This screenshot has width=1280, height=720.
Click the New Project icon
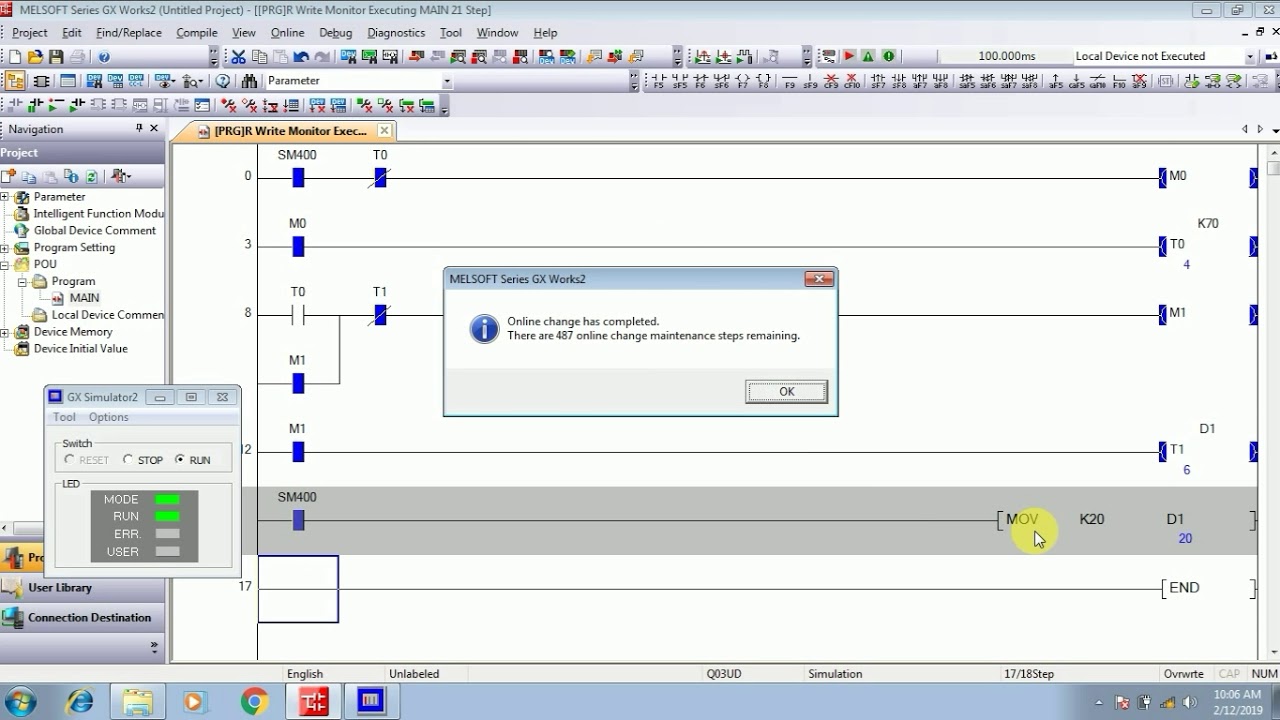pyautogui.click(x=15, y=57)
